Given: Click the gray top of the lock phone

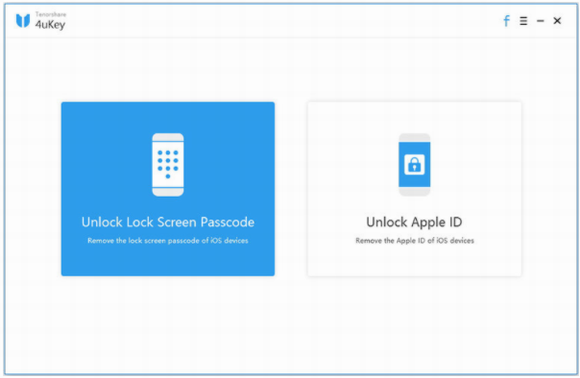Looking at the screenshot, I should point(414,138).
